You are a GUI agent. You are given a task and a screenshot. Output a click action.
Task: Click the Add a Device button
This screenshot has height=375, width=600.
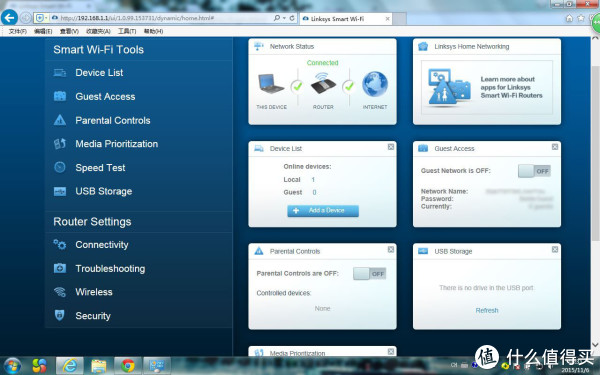point(323,210)
